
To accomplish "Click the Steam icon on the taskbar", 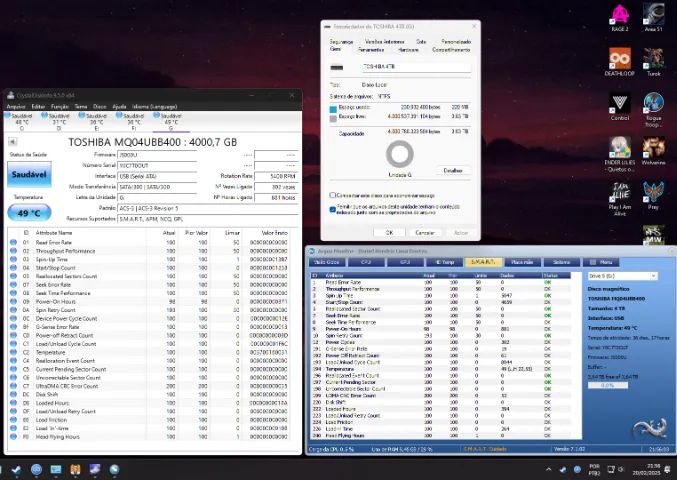I will point(16,470).
